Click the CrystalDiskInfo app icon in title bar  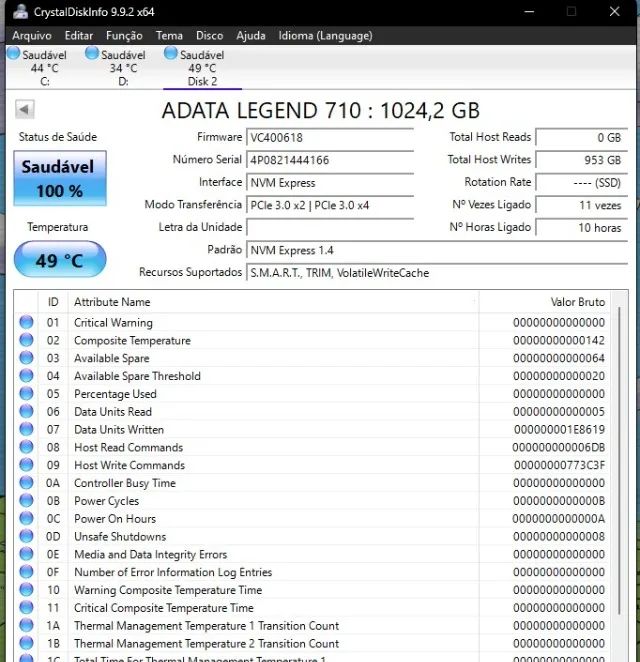[20, 11]
